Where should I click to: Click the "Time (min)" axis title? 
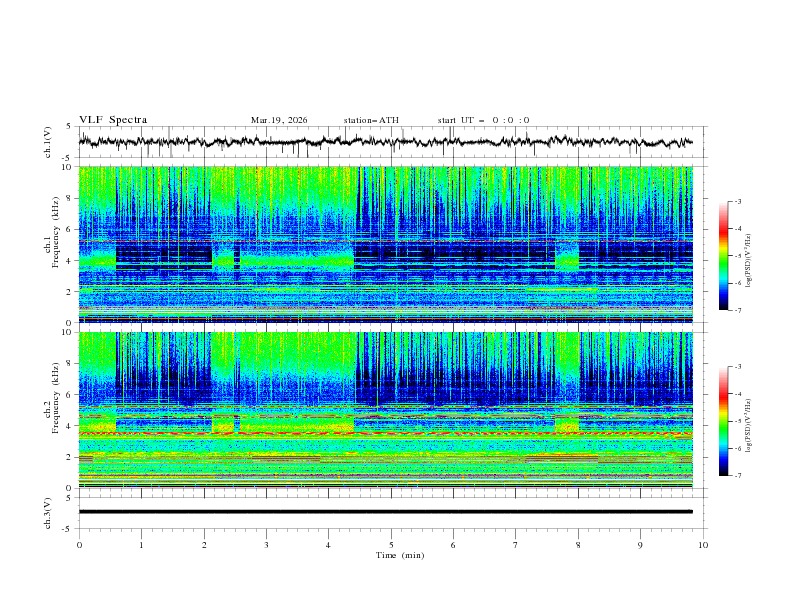pyautogui.click(x=400, y=555)
